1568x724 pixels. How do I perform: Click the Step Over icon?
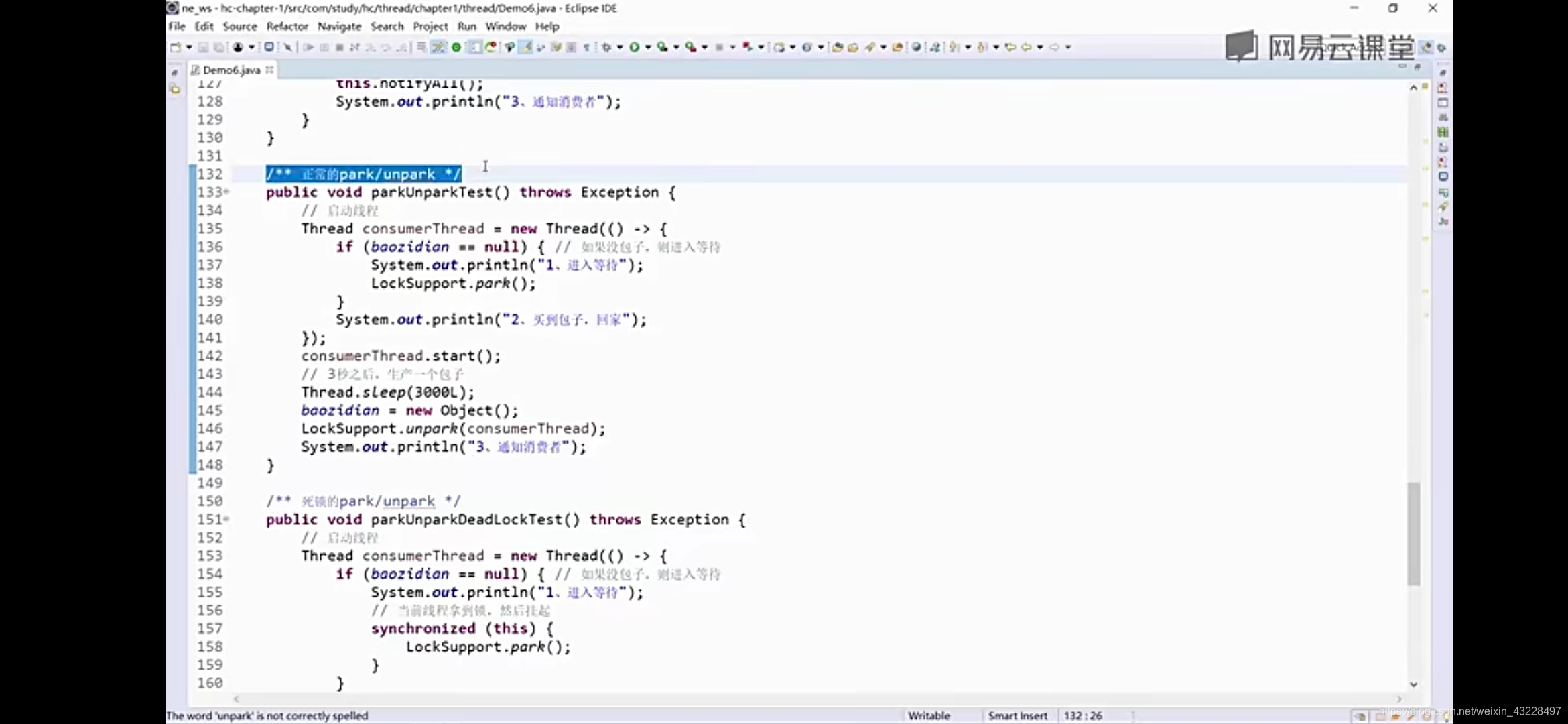tap(385, 47)
